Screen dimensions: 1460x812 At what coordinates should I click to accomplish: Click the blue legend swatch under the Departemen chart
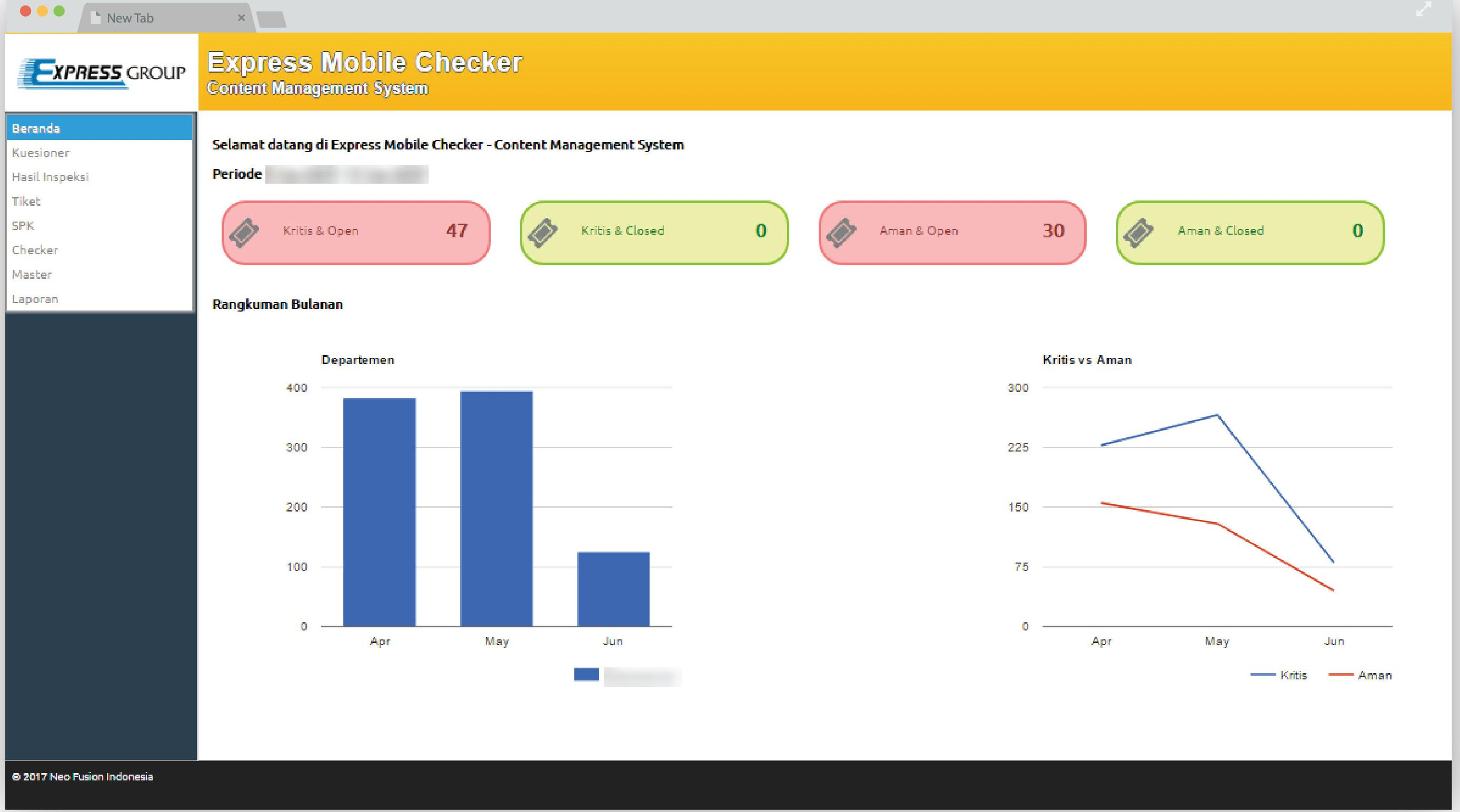pyautogui.click(x=587, y=674)
